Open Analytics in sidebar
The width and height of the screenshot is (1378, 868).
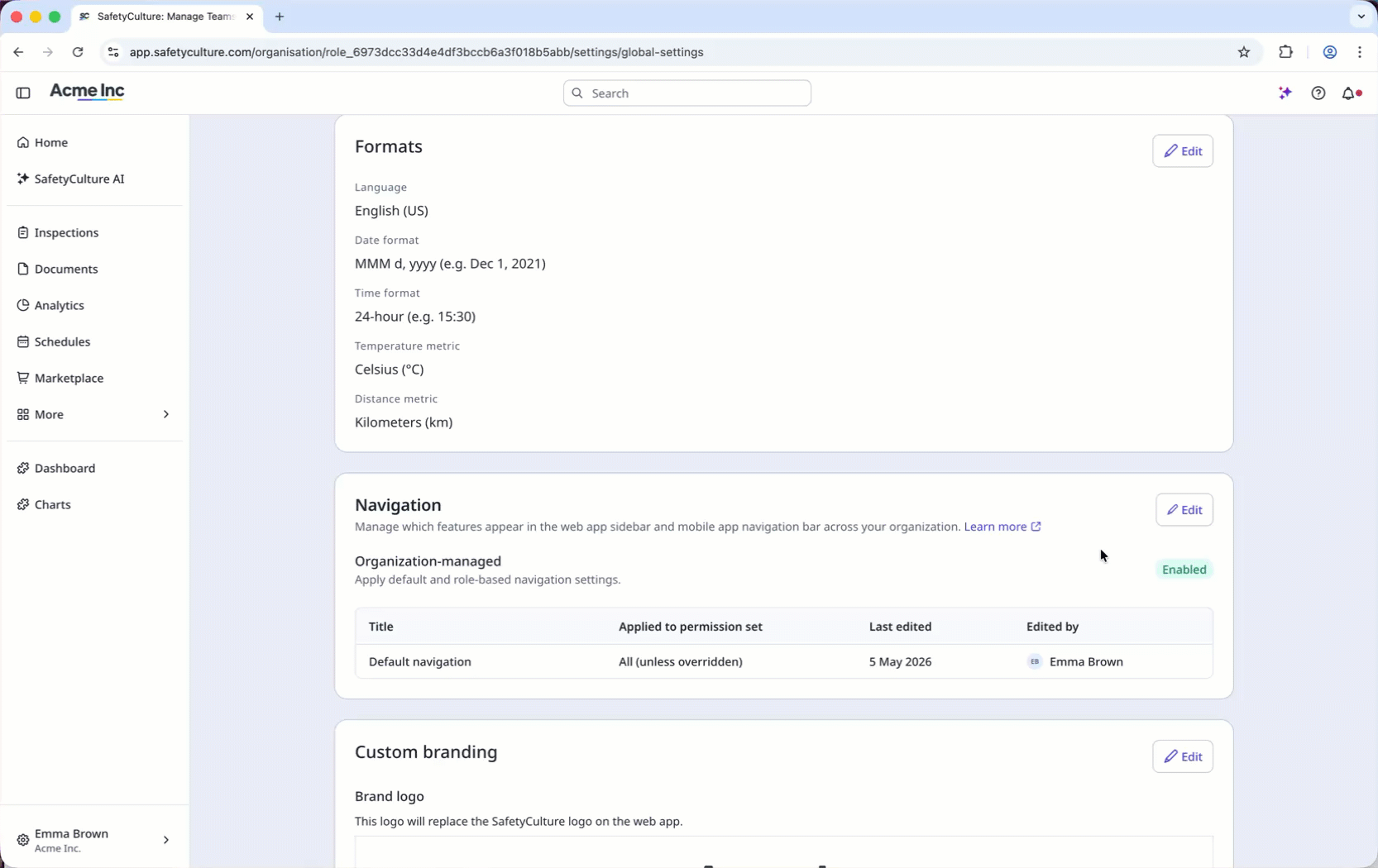click(x=94, y=305)
